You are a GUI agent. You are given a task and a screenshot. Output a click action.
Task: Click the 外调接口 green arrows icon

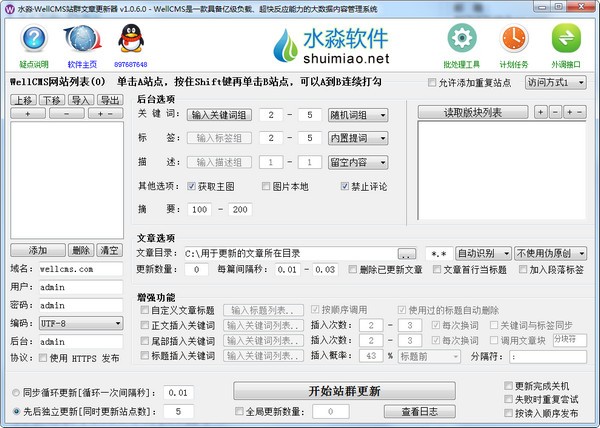click(565, 39)
